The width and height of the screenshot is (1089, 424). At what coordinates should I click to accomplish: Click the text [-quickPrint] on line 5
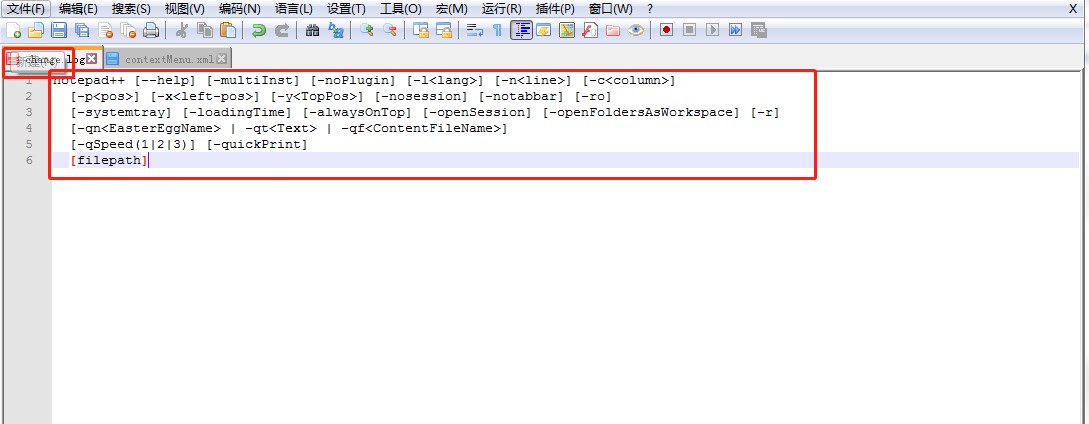[x=257, y=144]
